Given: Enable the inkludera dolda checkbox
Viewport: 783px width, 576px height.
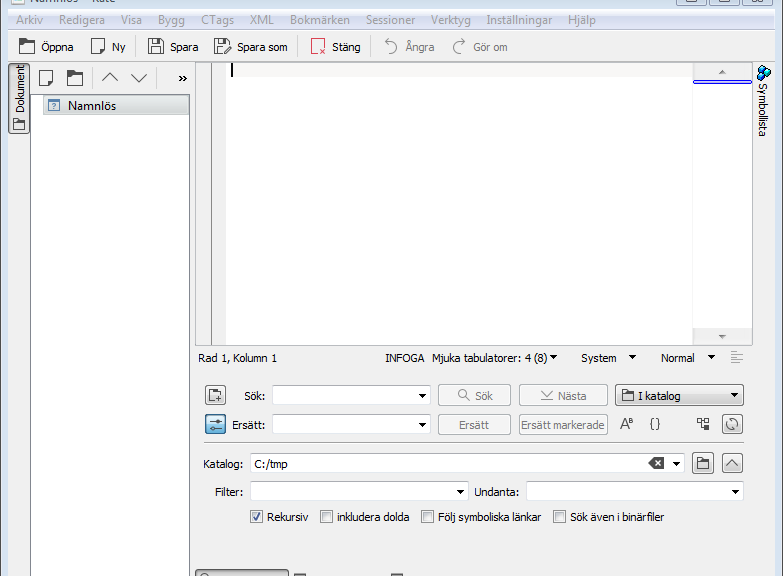Looking at the screenshot, I should point(326,517).
